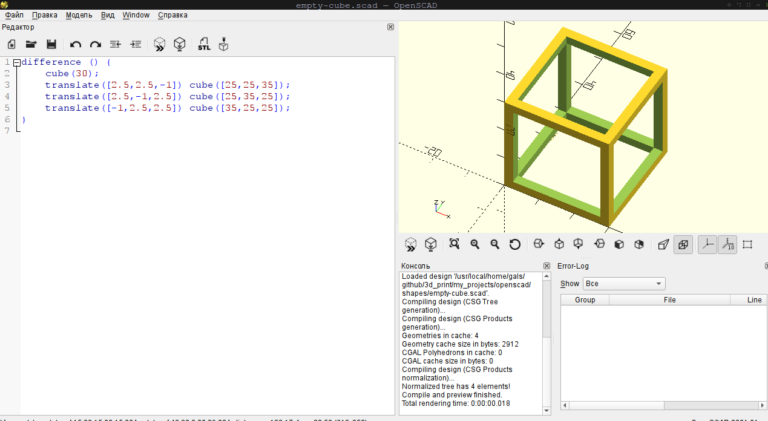The image size is (768, 421).
Task: Open the Window menu
Action: click(136, 15)
